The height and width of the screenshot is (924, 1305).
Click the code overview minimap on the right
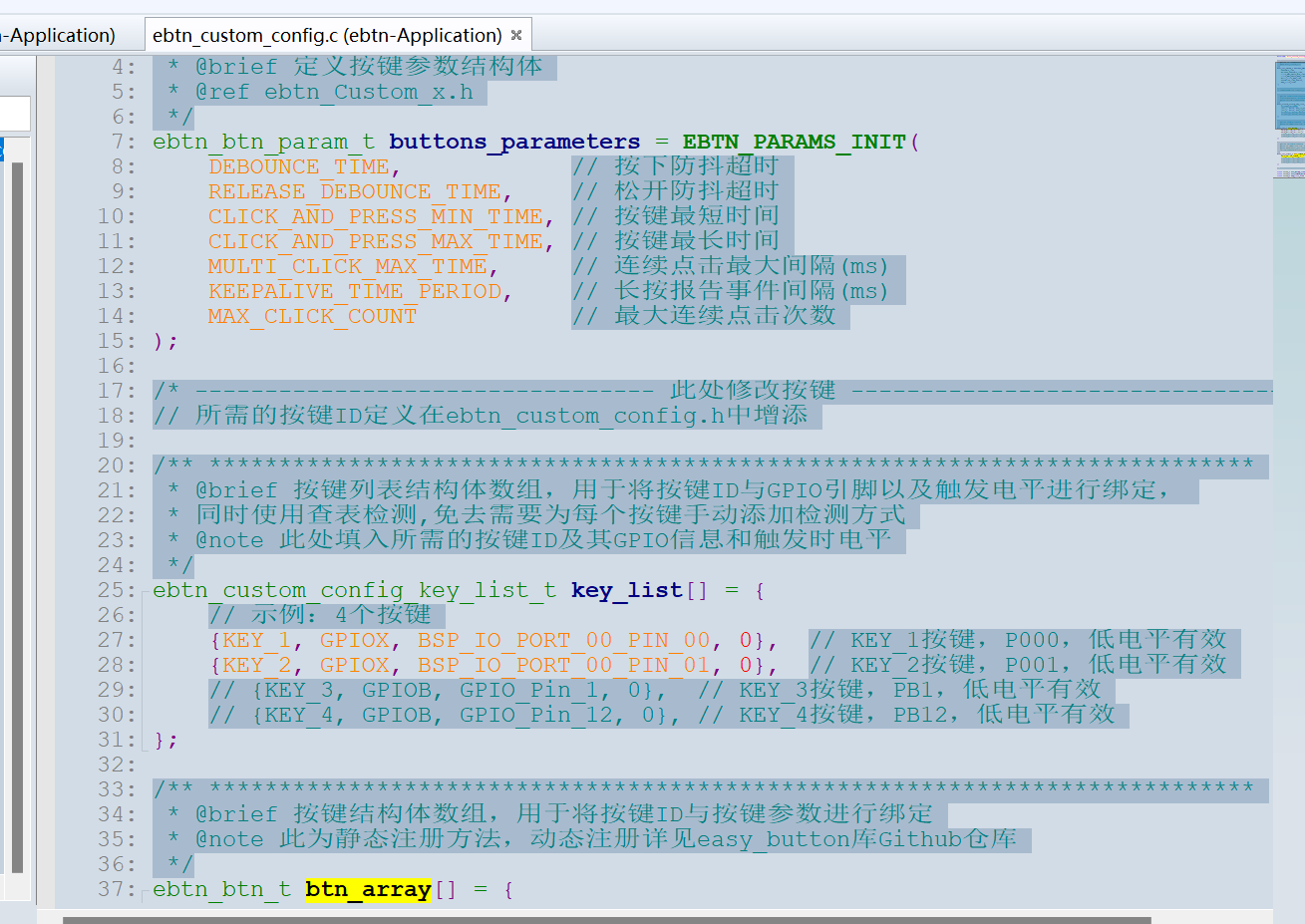coord(1289,120)
